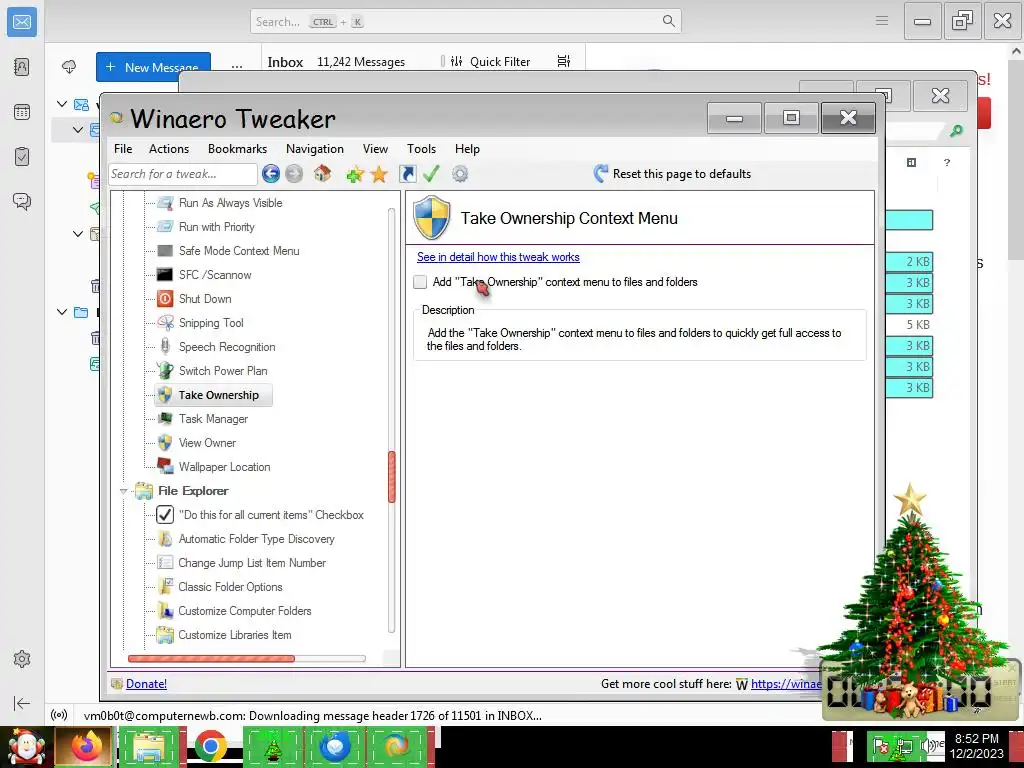1024x768 pixels.
Task: Click the tree vertical scrollbar thumb
Action: coord(392,477)
